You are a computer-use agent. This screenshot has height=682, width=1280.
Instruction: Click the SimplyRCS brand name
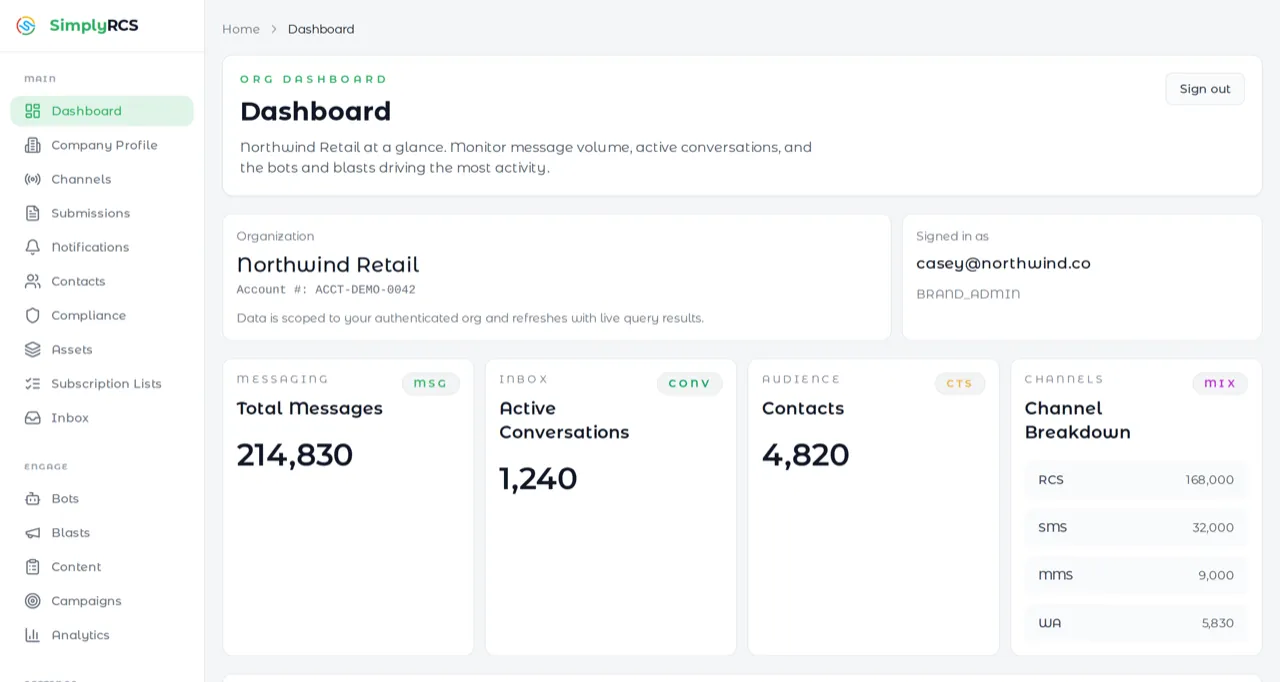click(x=94, y=26)
